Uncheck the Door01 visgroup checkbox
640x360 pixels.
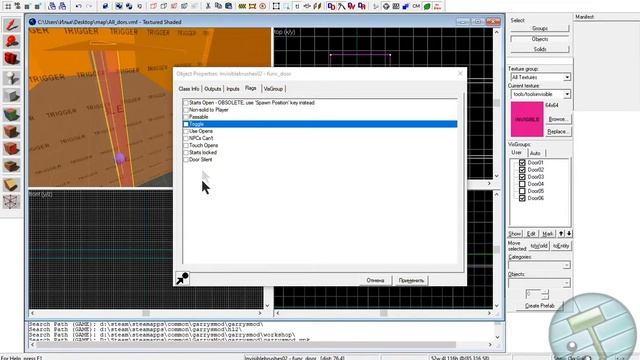(522, 162)
